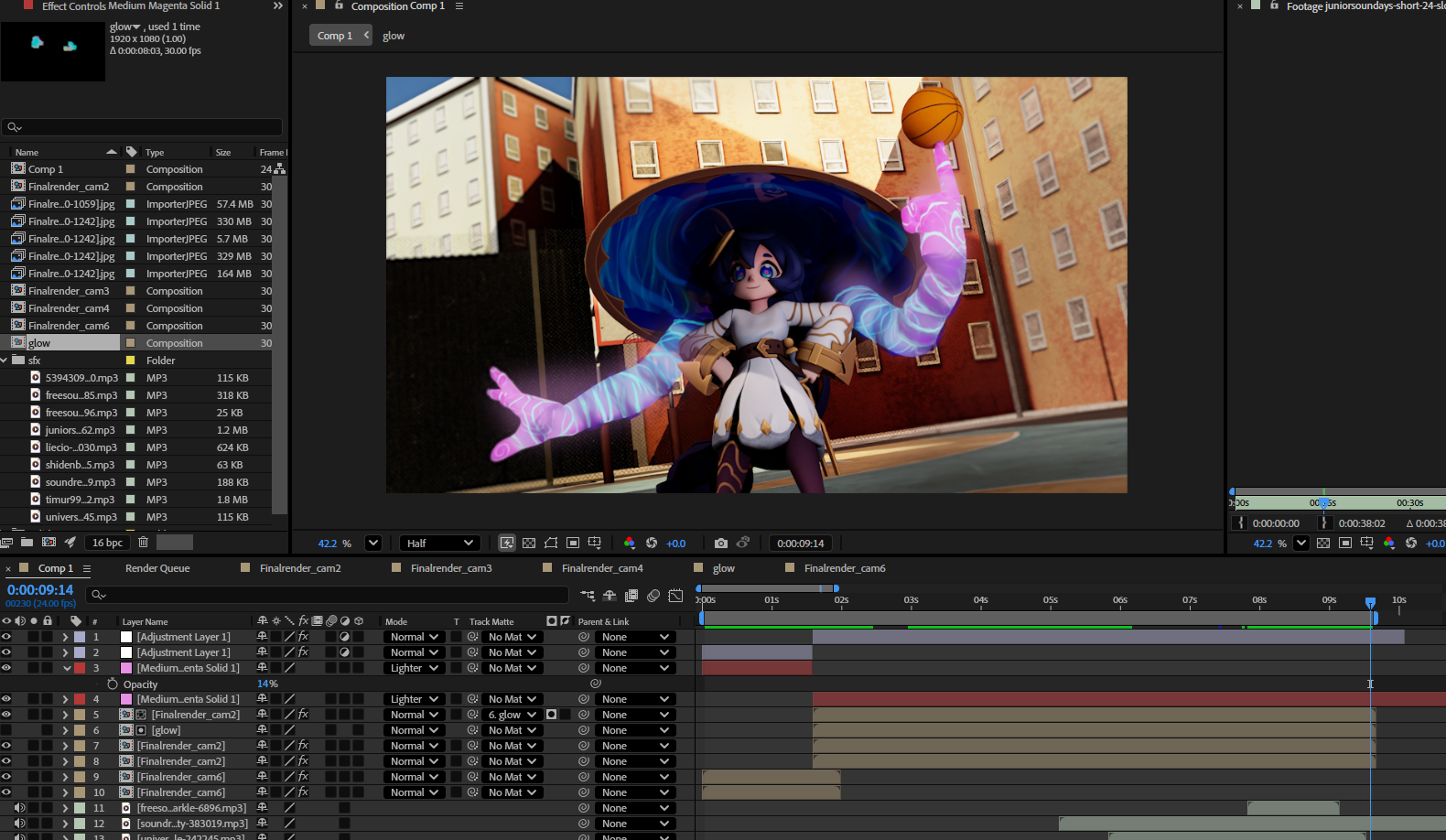
Task: Show the hidden glow layer 6
Action: point(6,730)
